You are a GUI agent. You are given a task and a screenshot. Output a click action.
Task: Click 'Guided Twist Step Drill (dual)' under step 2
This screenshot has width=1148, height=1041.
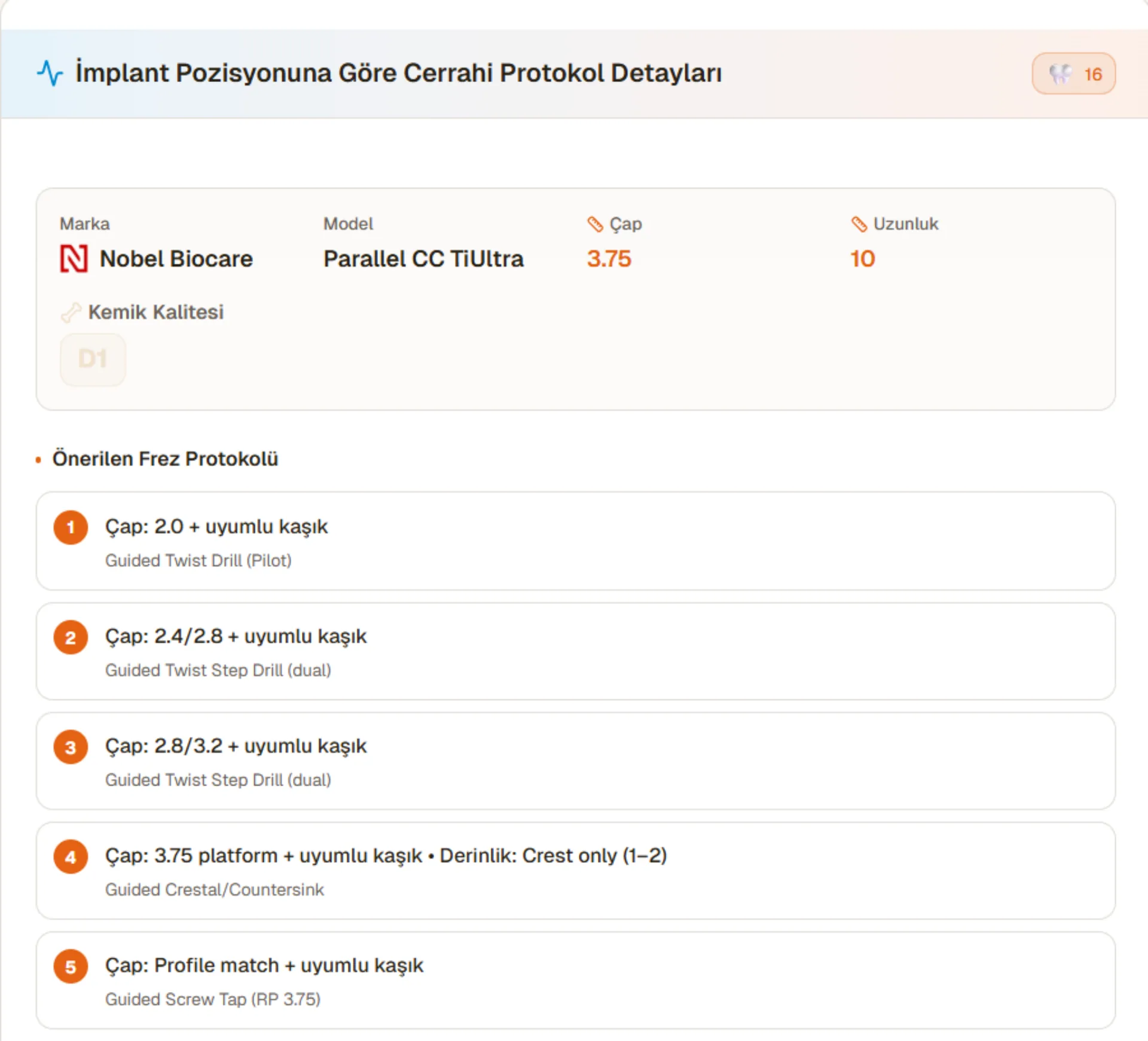(218, 670)
